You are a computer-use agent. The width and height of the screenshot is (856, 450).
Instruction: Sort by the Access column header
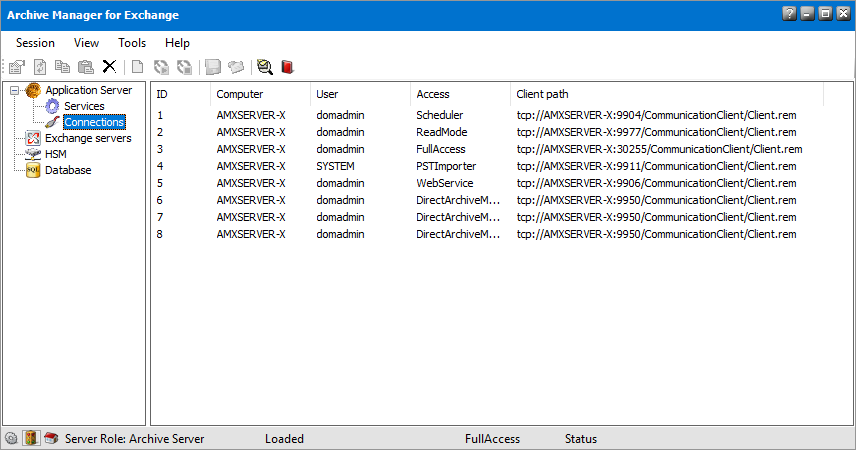pyautogui.click(x=460, y=94)
